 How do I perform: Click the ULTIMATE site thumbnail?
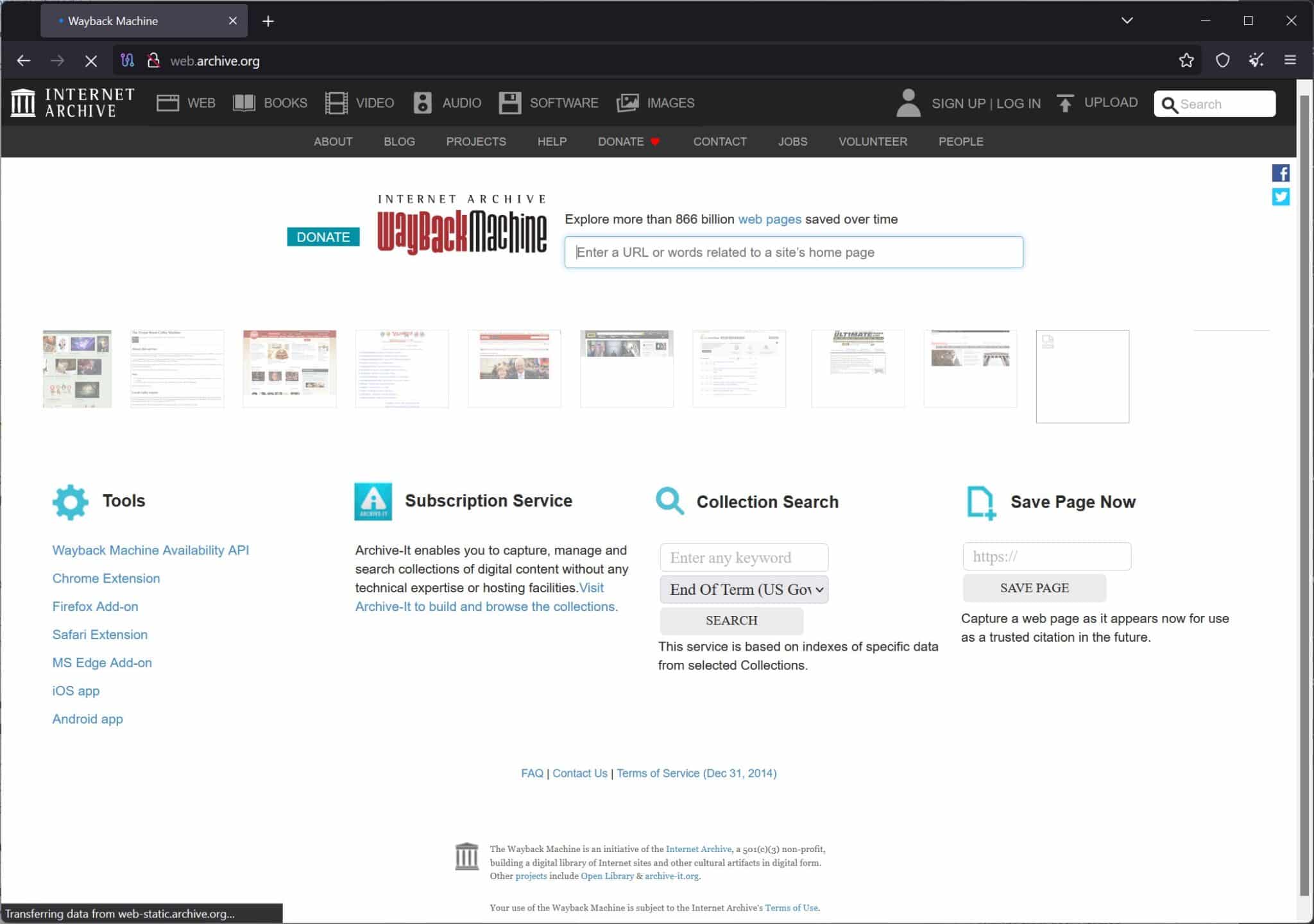[858, 368]
